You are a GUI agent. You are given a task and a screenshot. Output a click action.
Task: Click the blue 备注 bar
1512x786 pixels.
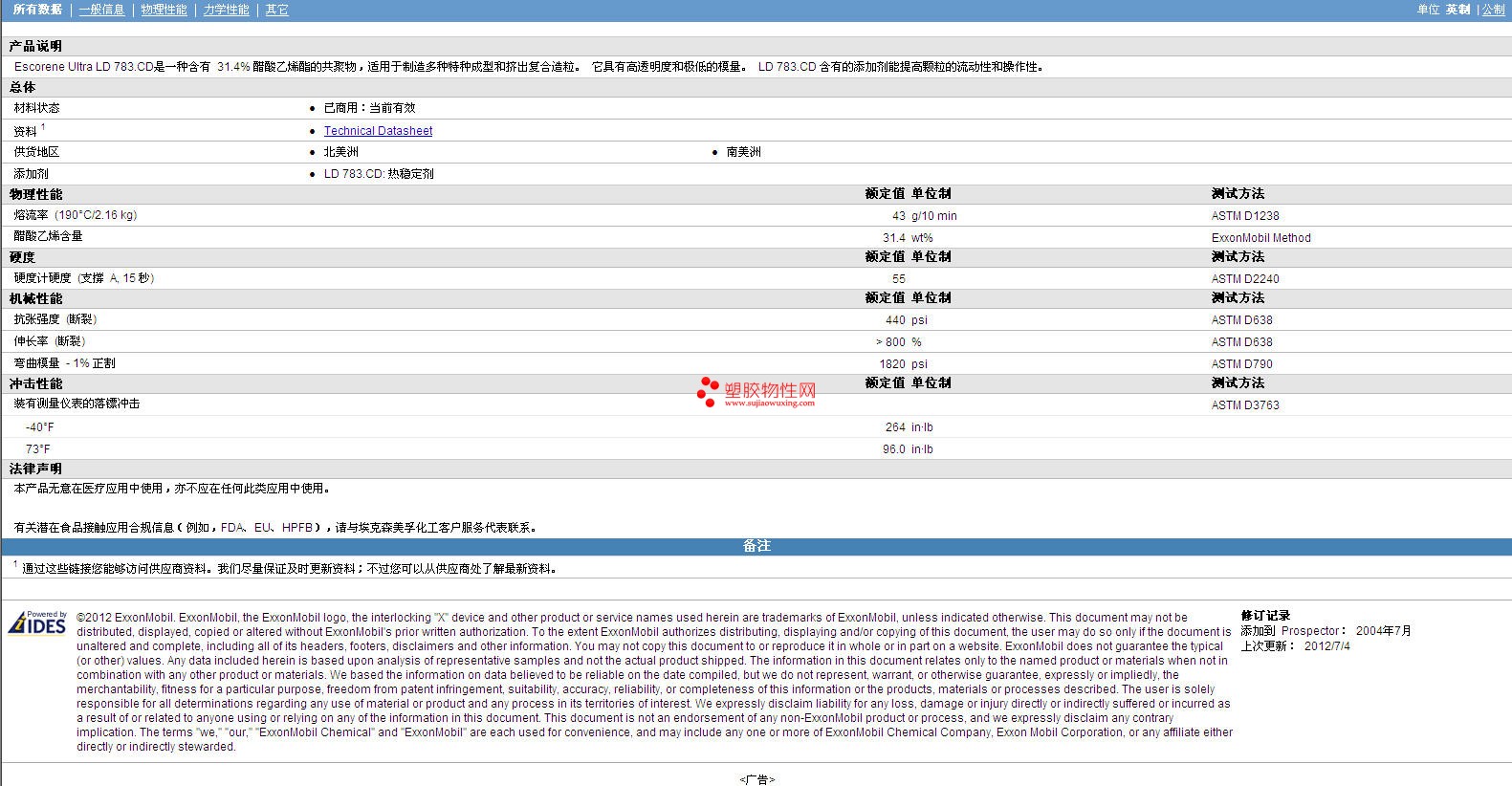click(x=756, y=546)
